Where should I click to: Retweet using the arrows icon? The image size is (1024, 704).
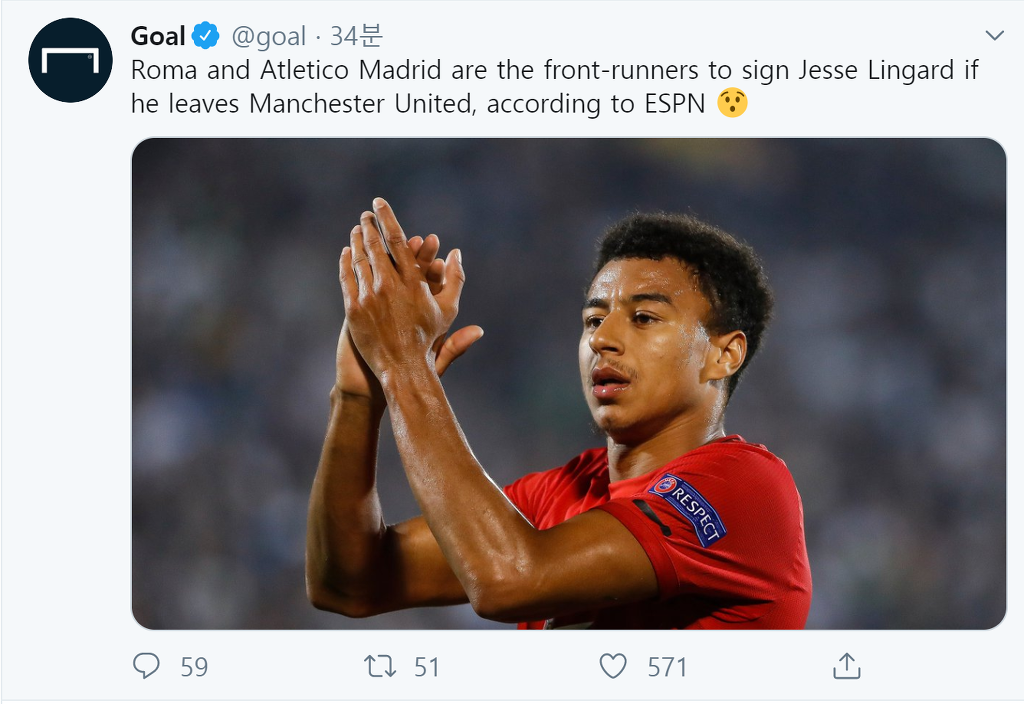tap(380, 666)
